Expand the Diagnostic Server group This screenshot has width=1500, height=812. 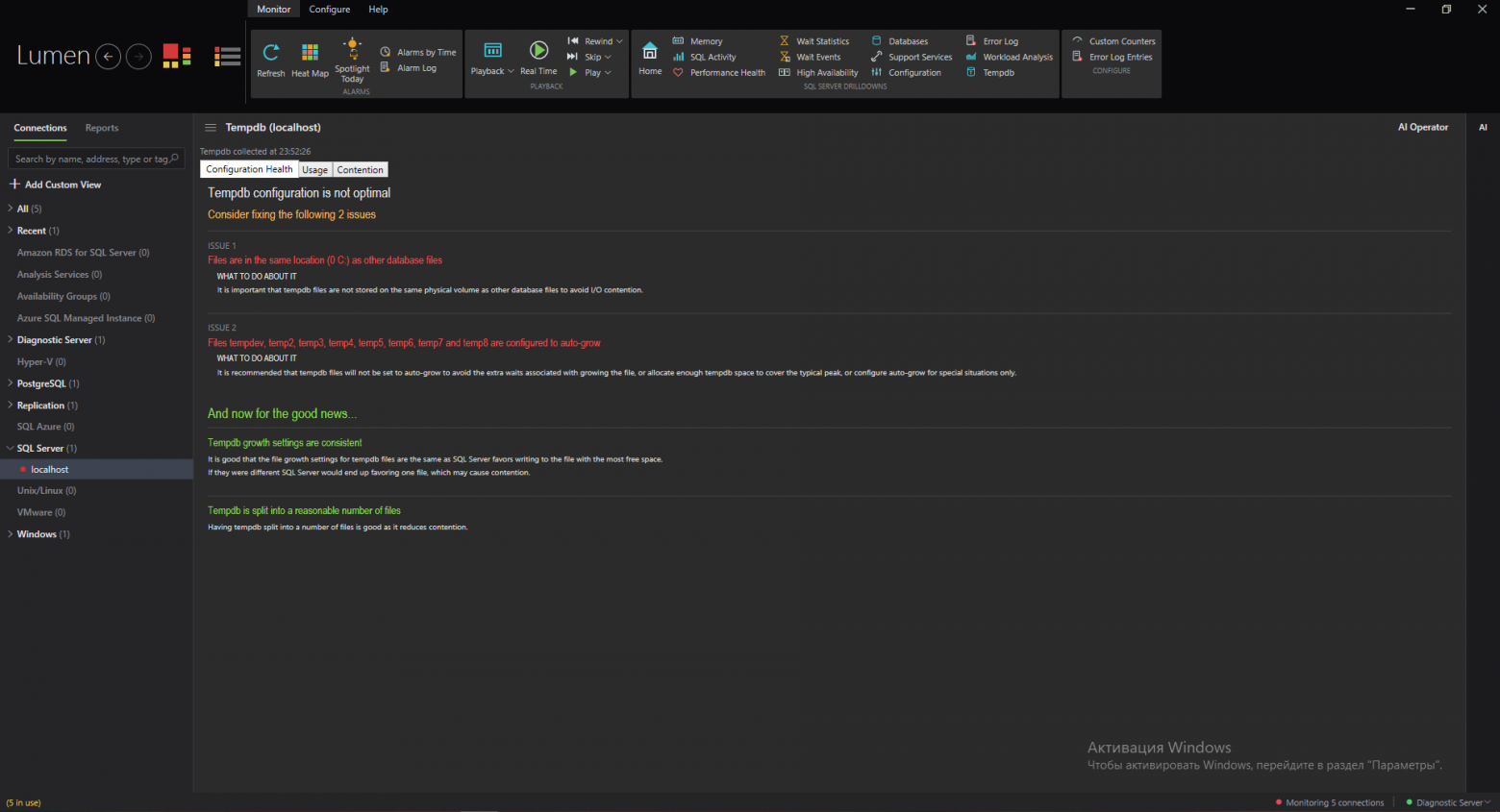[x=10, y=340]
